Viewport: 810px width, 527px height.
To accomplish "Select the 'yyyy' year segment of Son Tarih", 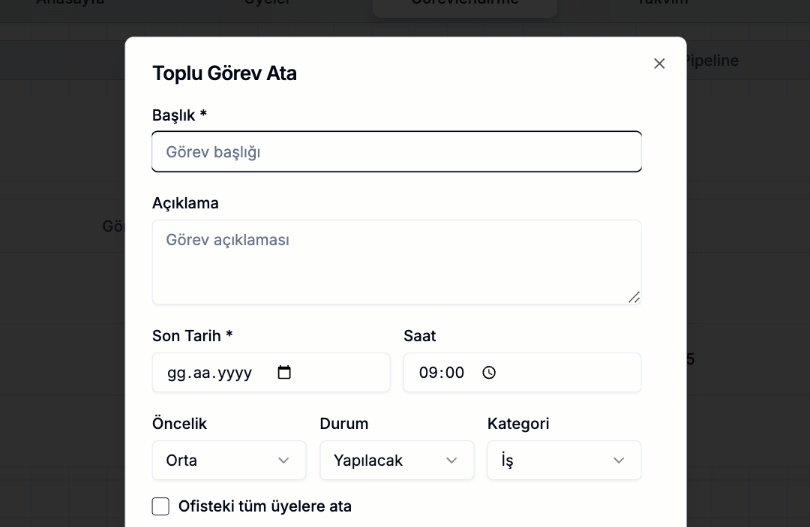I will click(x=235, y=373).
